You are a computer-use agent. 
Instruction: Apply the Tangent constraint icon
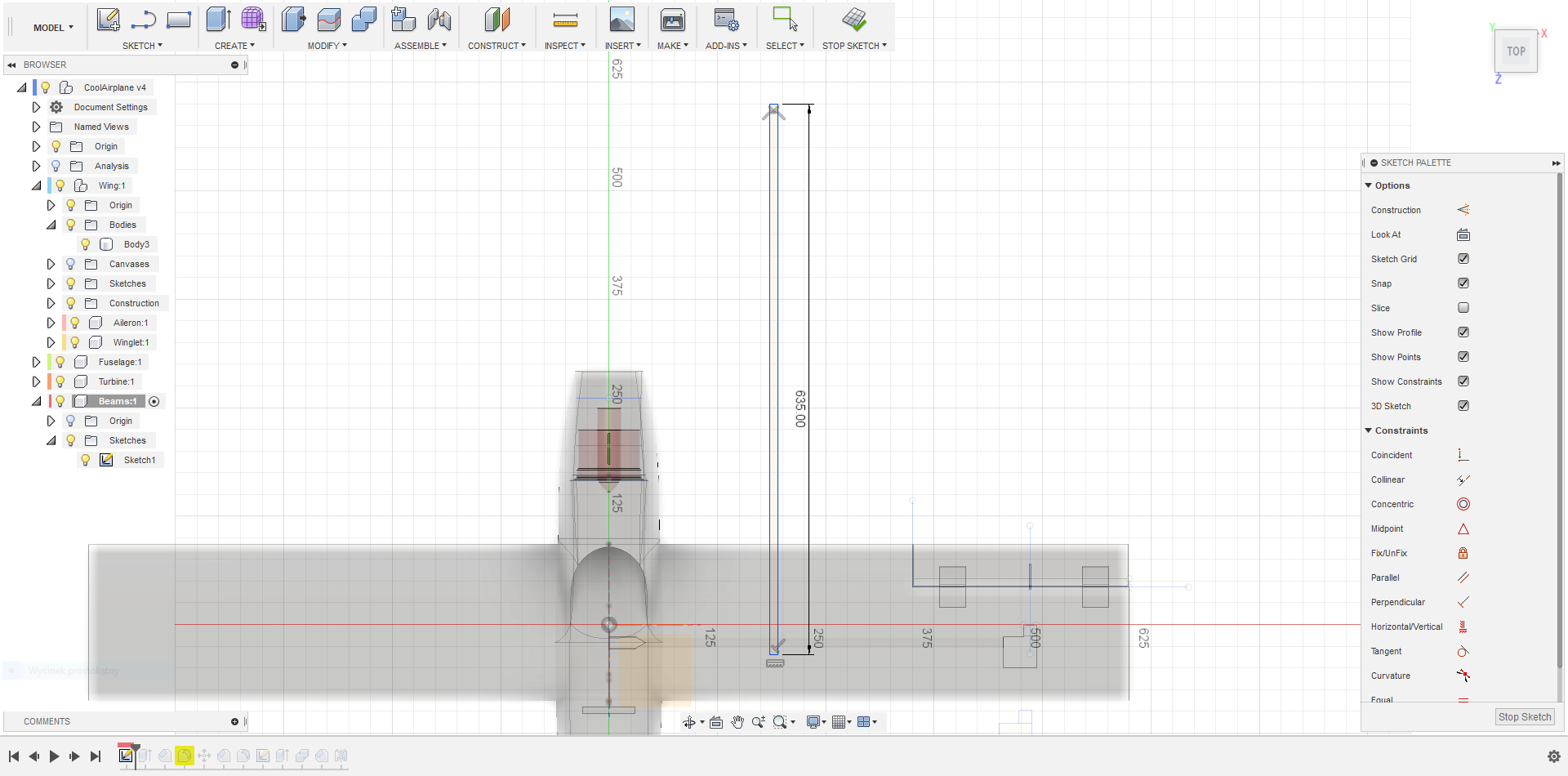pos(1463,651)
